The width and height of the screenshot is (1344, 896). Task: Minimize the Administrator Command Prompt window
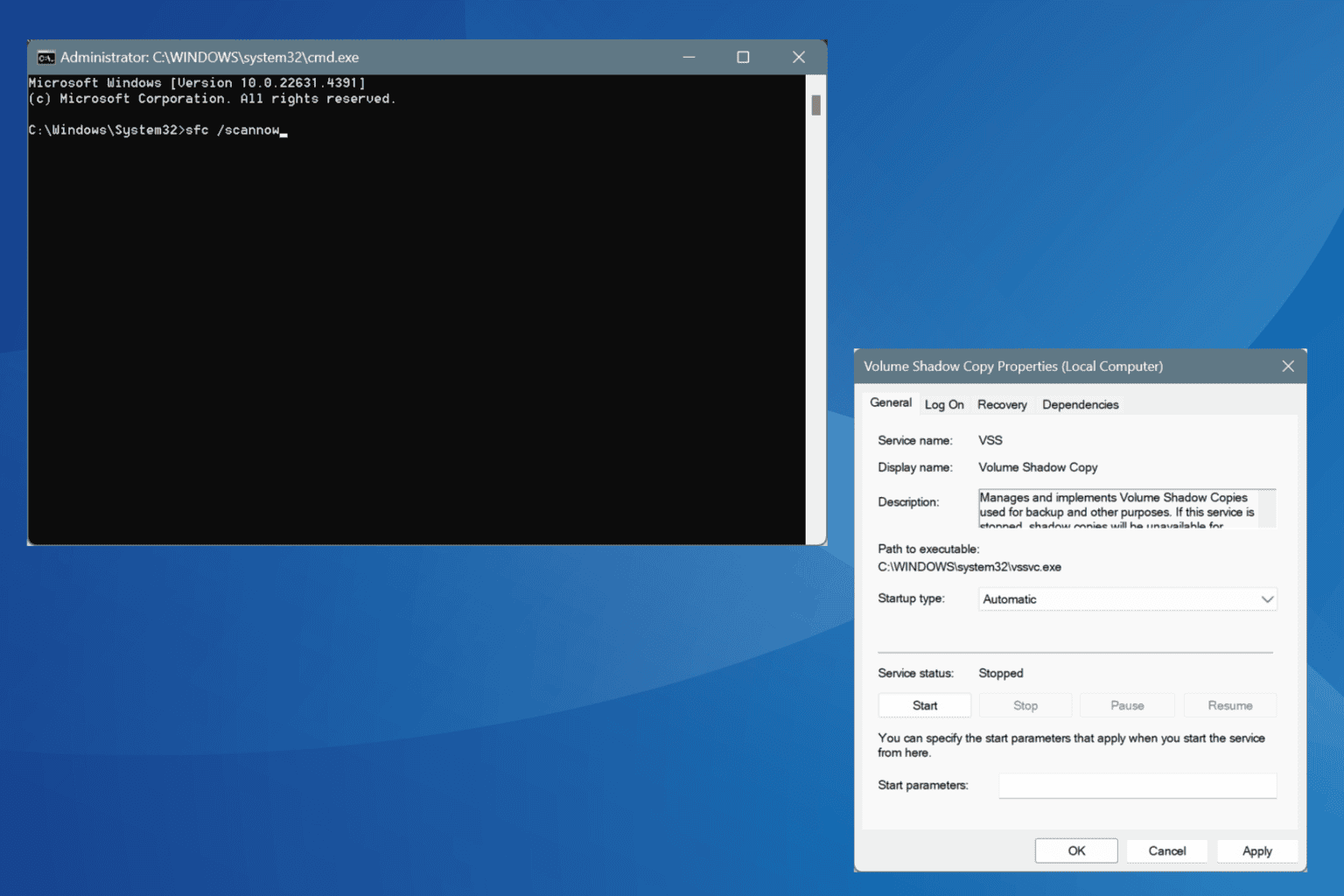tap(689, 57)
